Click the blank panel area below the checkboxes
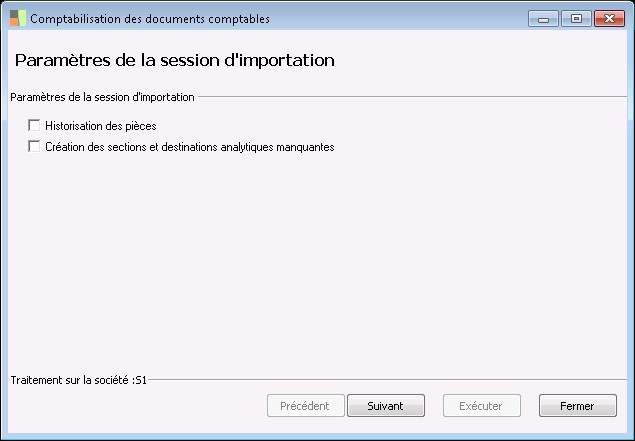The image size is (635, 441). (x=317, y=260)
